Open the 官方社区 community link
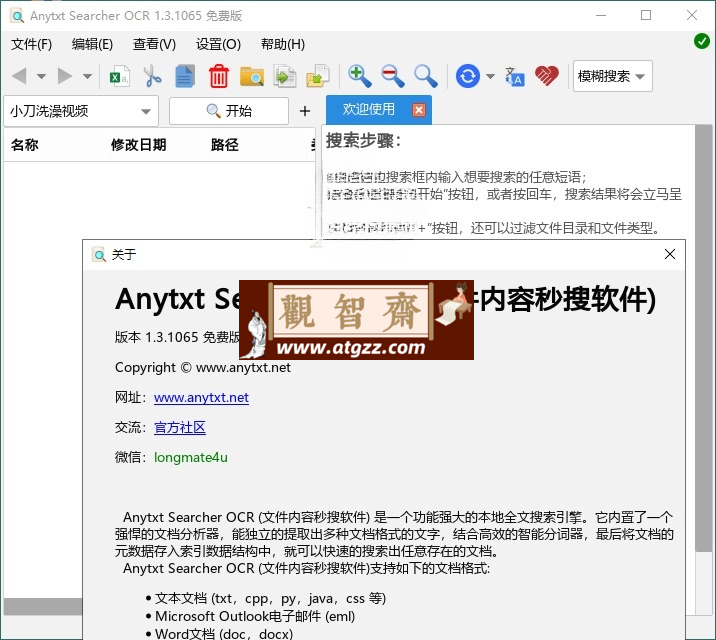The width and height of the screenshot is (716, 640). (x=180, y=427)
